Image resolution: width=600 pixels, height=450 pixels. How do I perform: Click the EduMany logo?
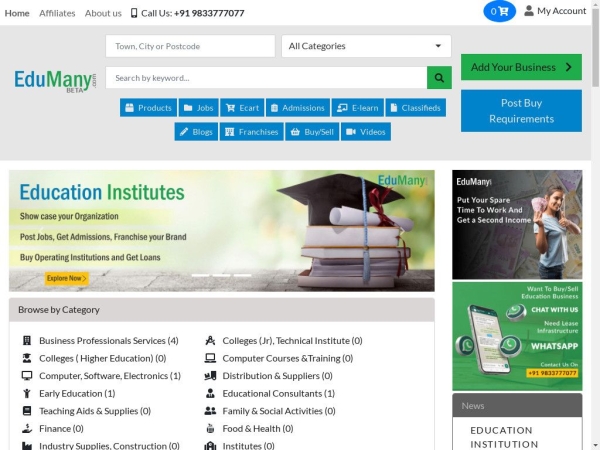pyautogui.click(x=55, y=81)
